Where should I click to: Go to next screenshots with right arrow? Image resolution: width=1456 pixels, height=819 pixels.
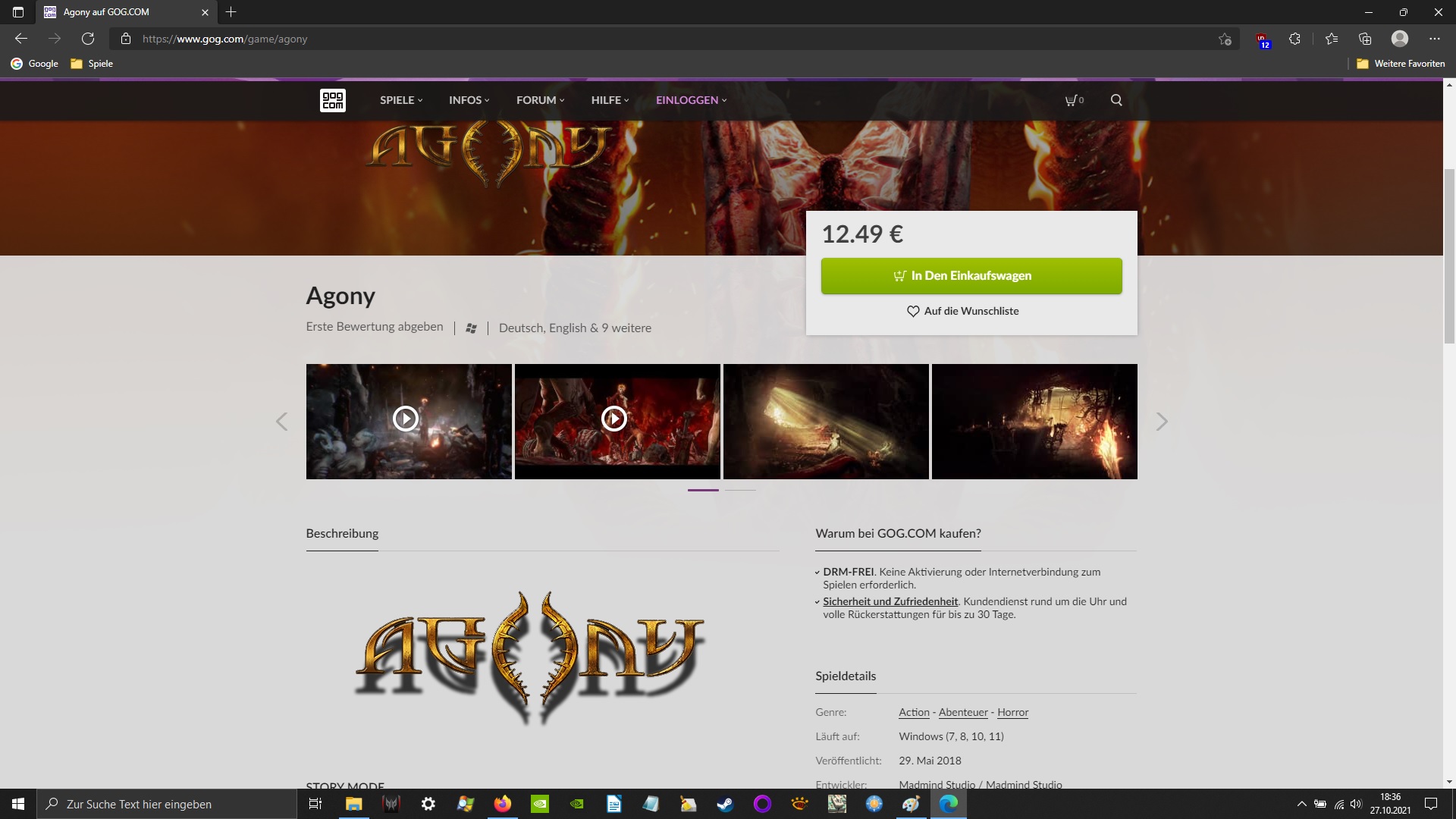coord(1162,422)
